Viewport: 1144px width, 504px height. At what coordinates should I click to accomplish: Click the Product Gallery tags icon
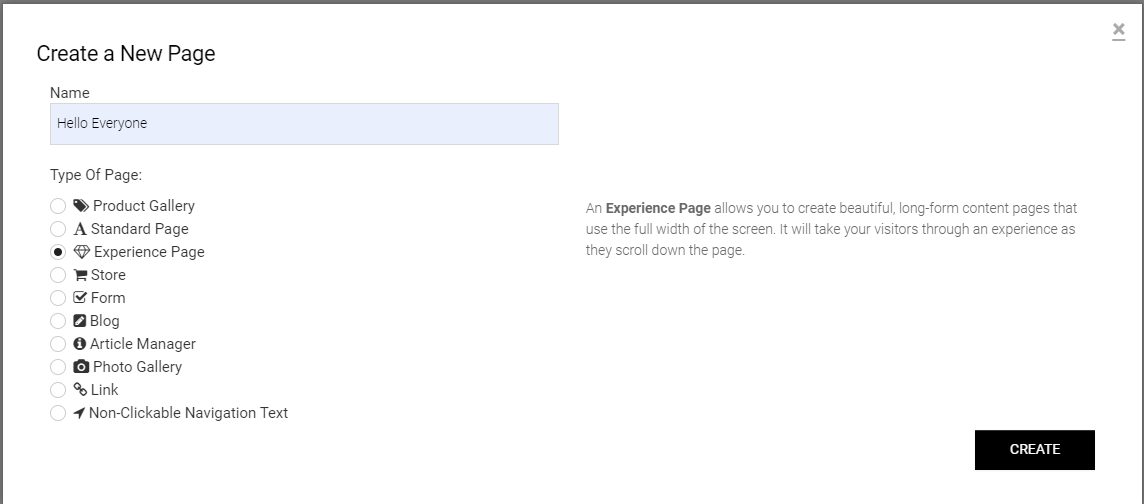81,206
